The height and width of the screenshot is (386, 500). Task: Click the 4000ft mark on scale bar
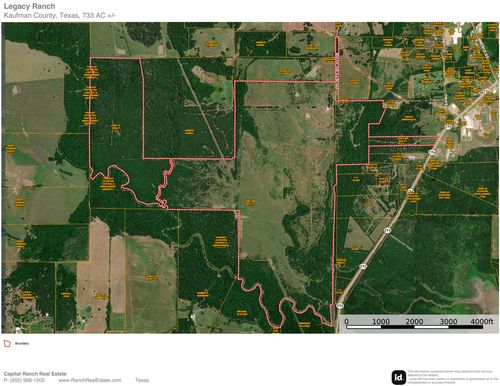[482, 321]
